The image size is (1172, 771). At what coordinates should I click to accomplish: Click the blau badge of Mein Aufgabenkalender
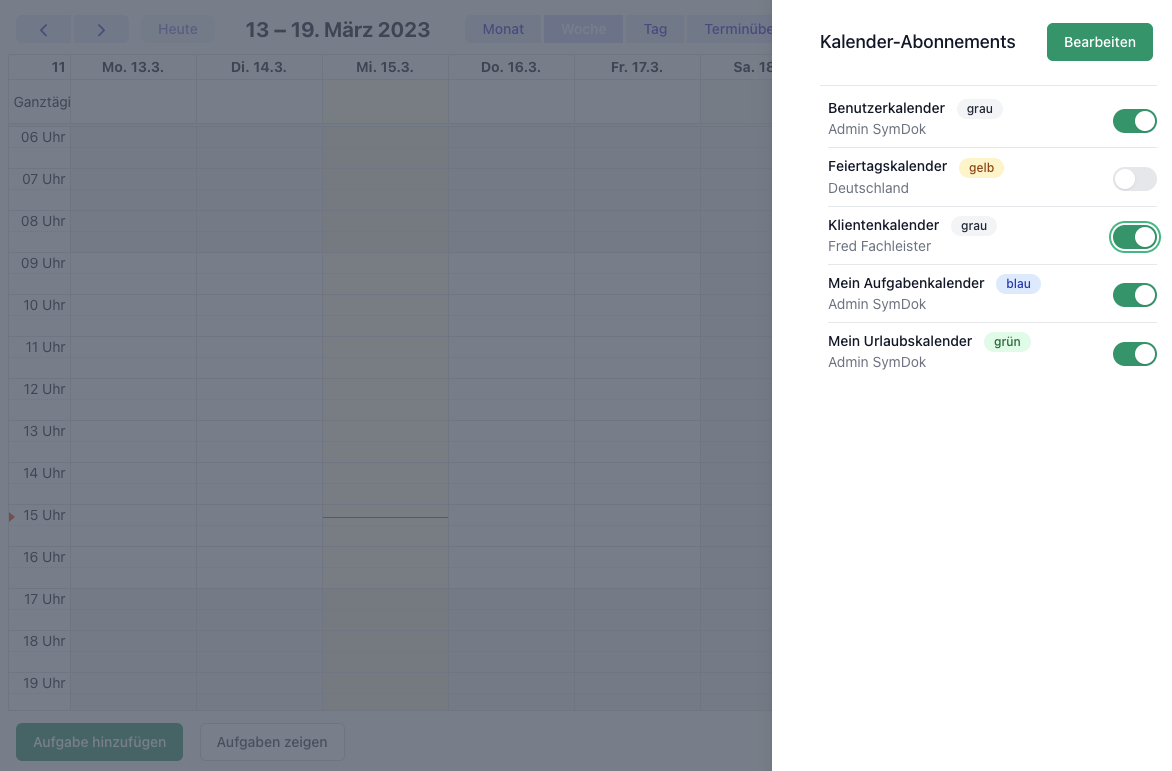tap(1018, 284)
